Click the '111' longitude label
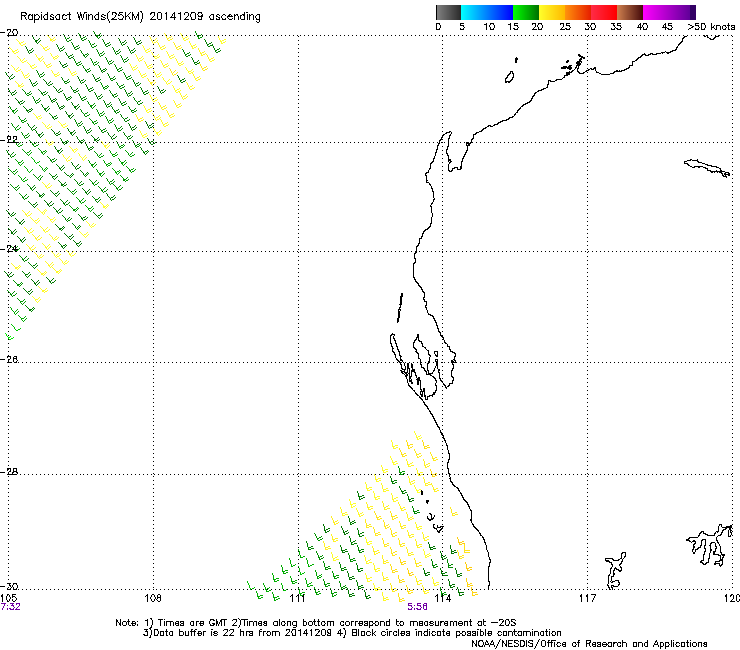Viewport: 740px width, 650px height. click(298, 599)
